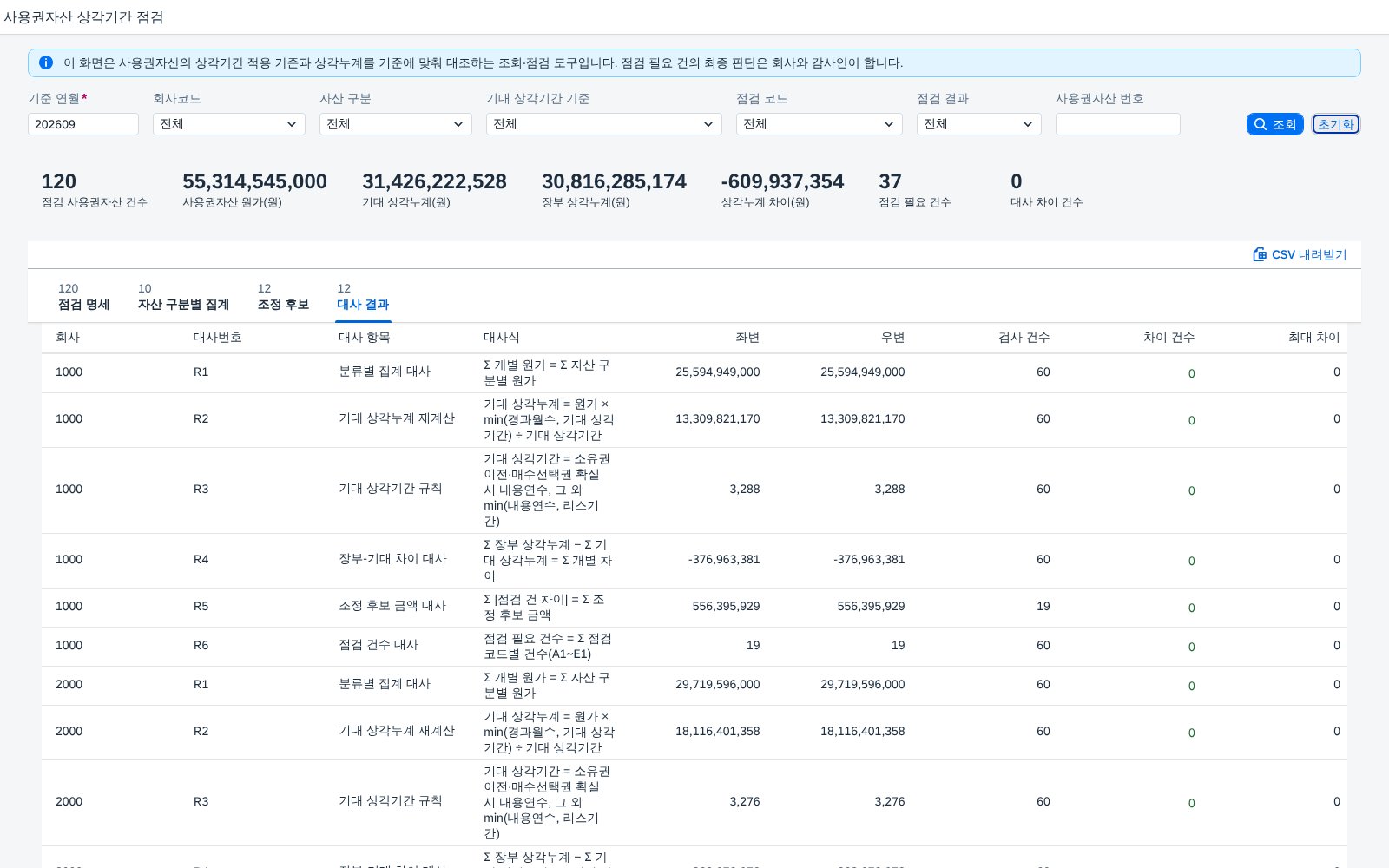Click the 좌변 column header

tap(747, 338)
